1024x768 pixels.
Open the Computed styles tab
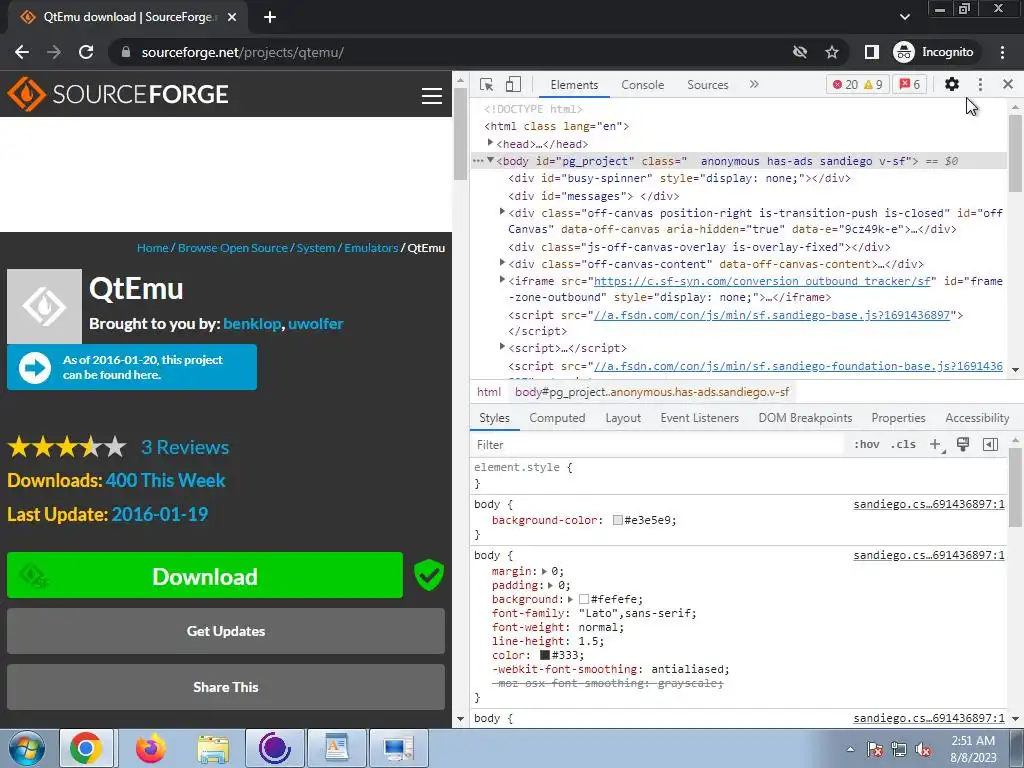pos(557,418)
